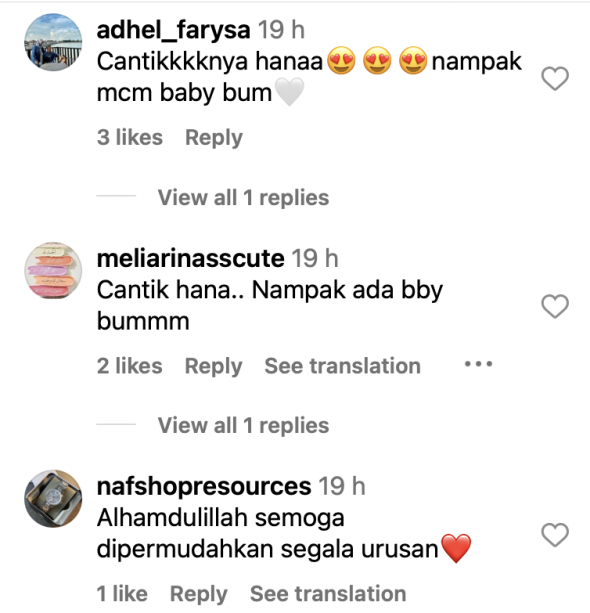Expand replies under meliarinasscute's comment
This screenshot has height=613, width=590.
point(243,425)
